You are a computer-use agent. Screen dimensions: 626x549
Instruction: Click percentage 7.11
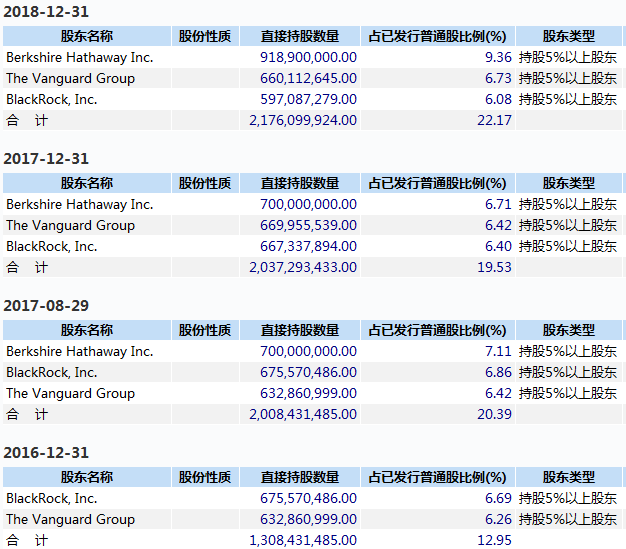pos(498,351)
